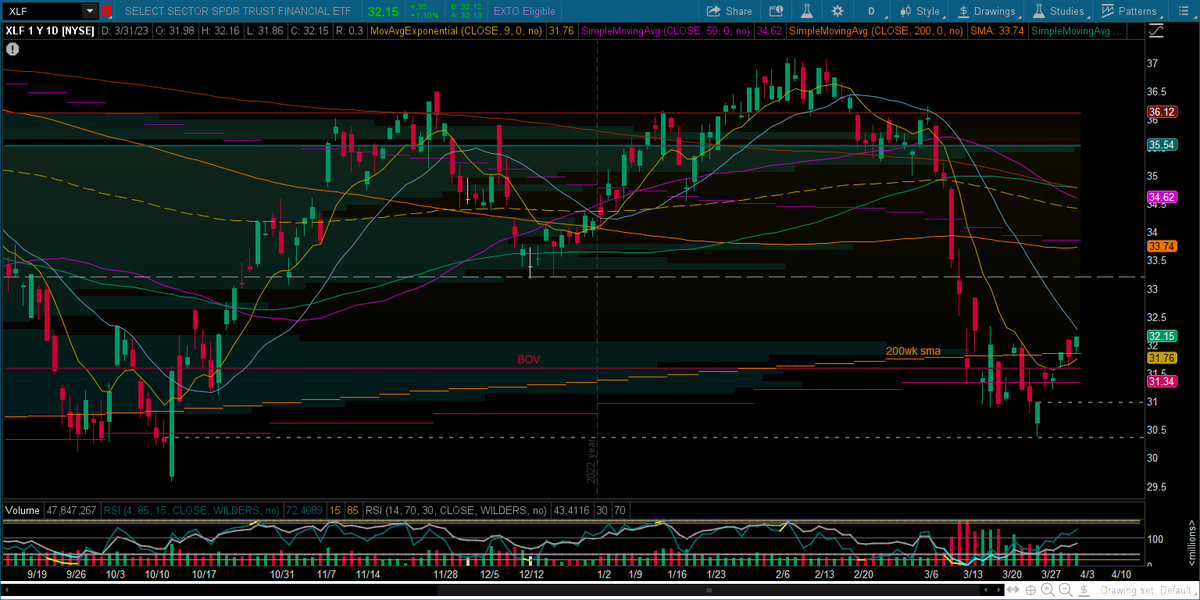This screenshot has height=600, width=1200.
Task: Click the 2022 year vertical marker label
Action: point(591,459)
